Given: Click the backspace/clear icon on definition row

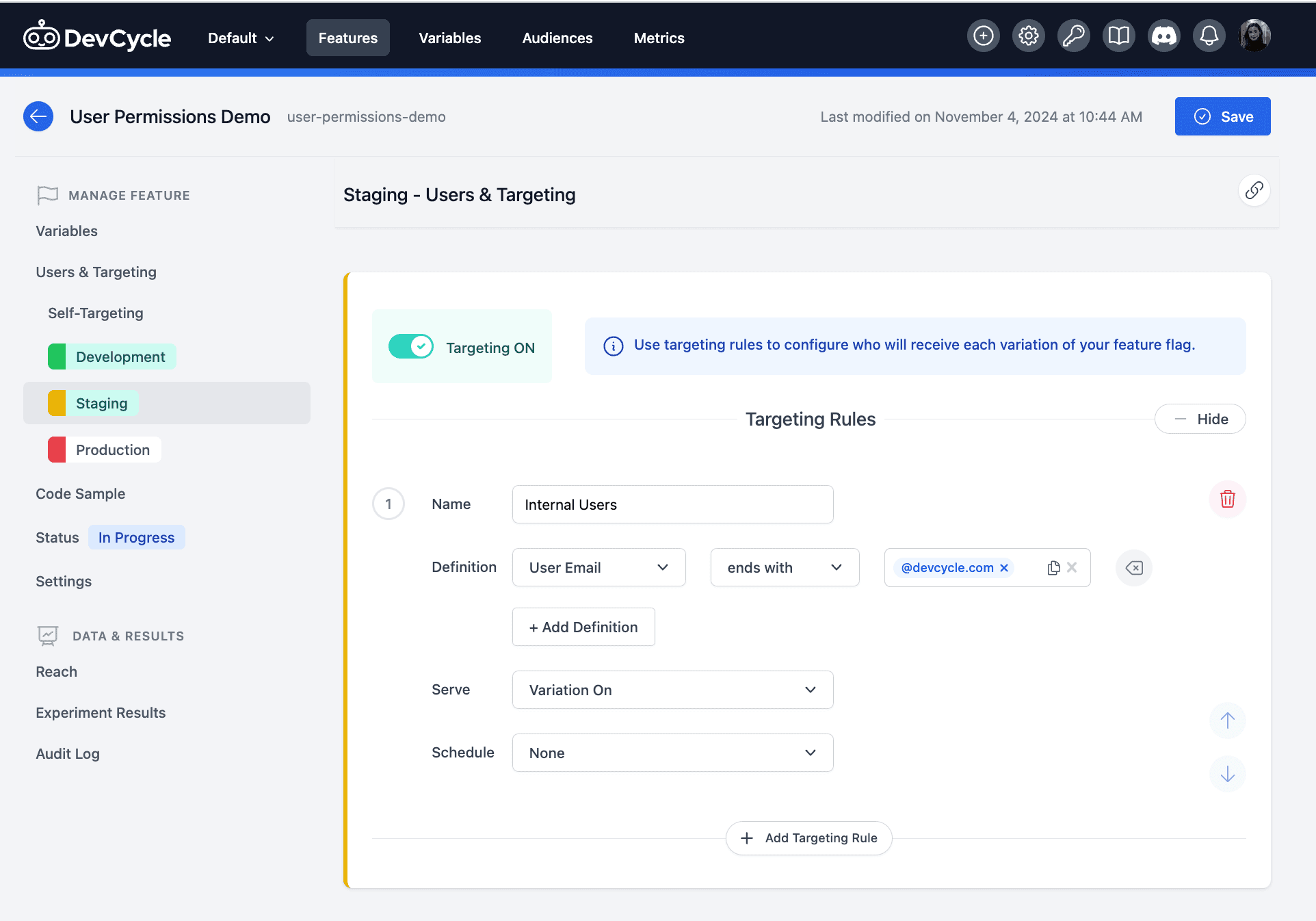Looking at the screenshot, I should pyautogui.click(x=1134, y=568).
